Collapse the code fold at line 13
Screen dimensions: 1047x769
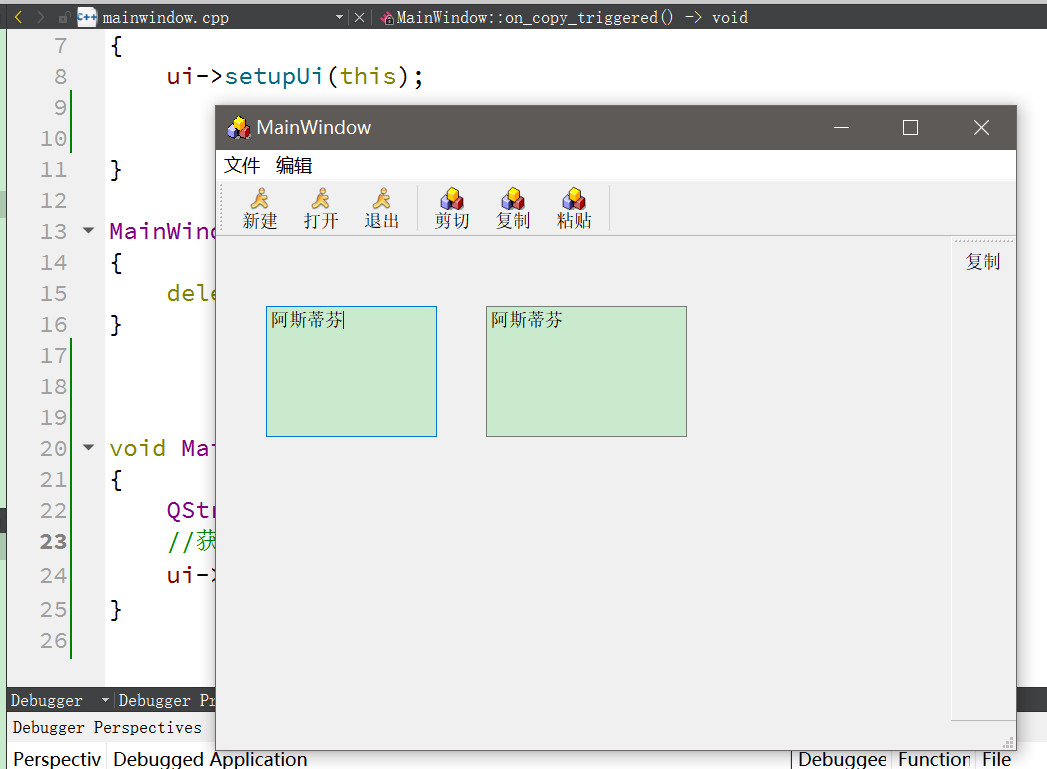pos(88,230)
